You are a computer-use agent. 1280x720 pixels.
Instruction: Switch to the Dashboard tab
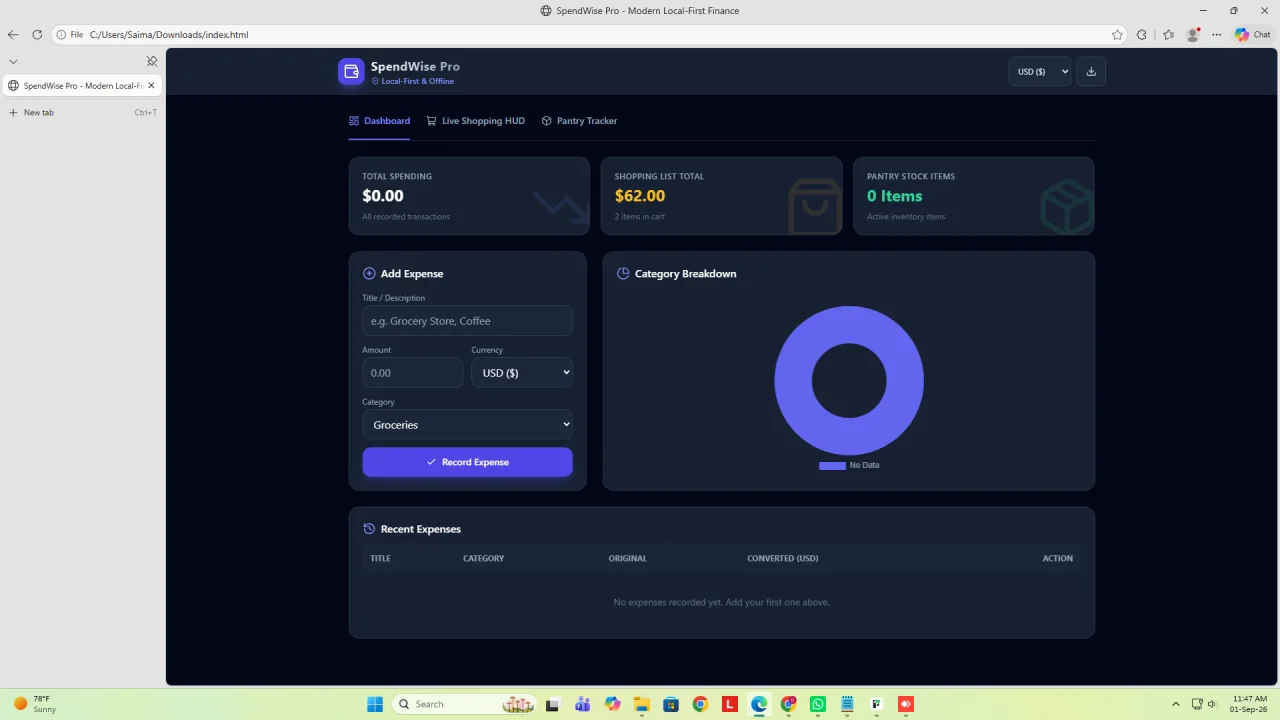point(379,121)
